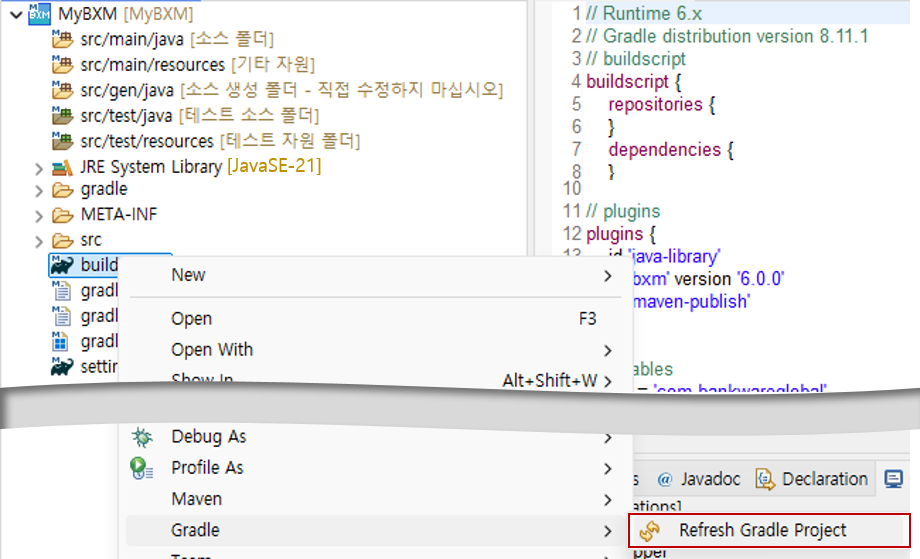
Task: Click the Maven submenu arrow
Action: pyautogui.click(x=608, y=500)
